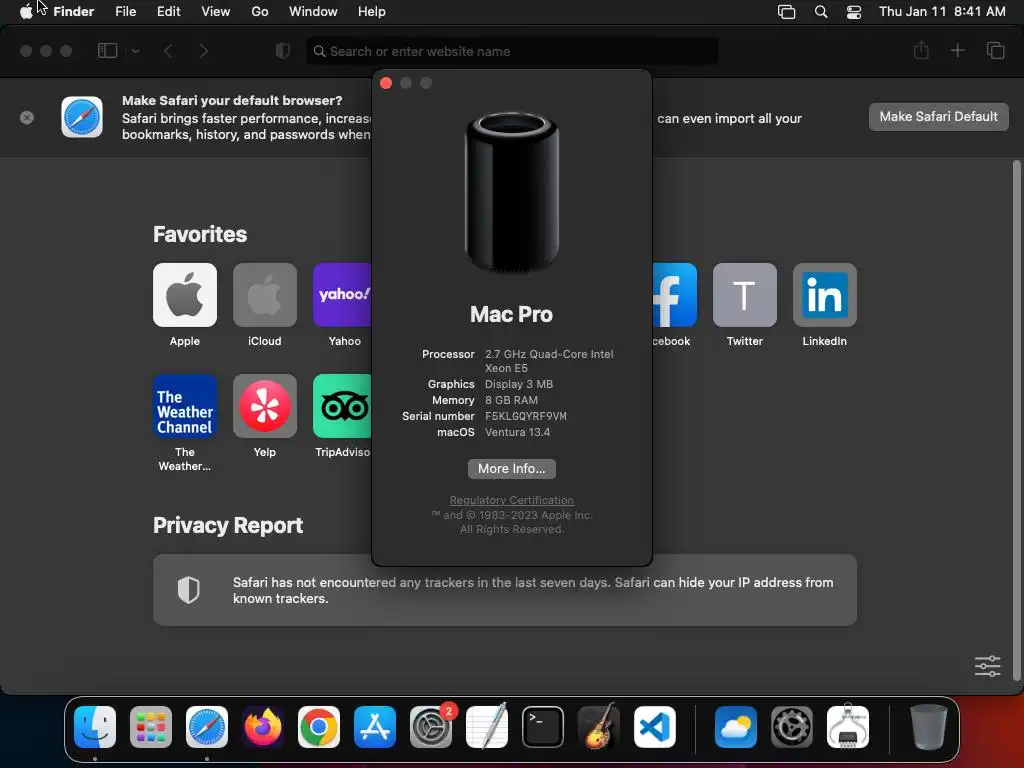
Task: Go forward in Safari
Action: 204,51
